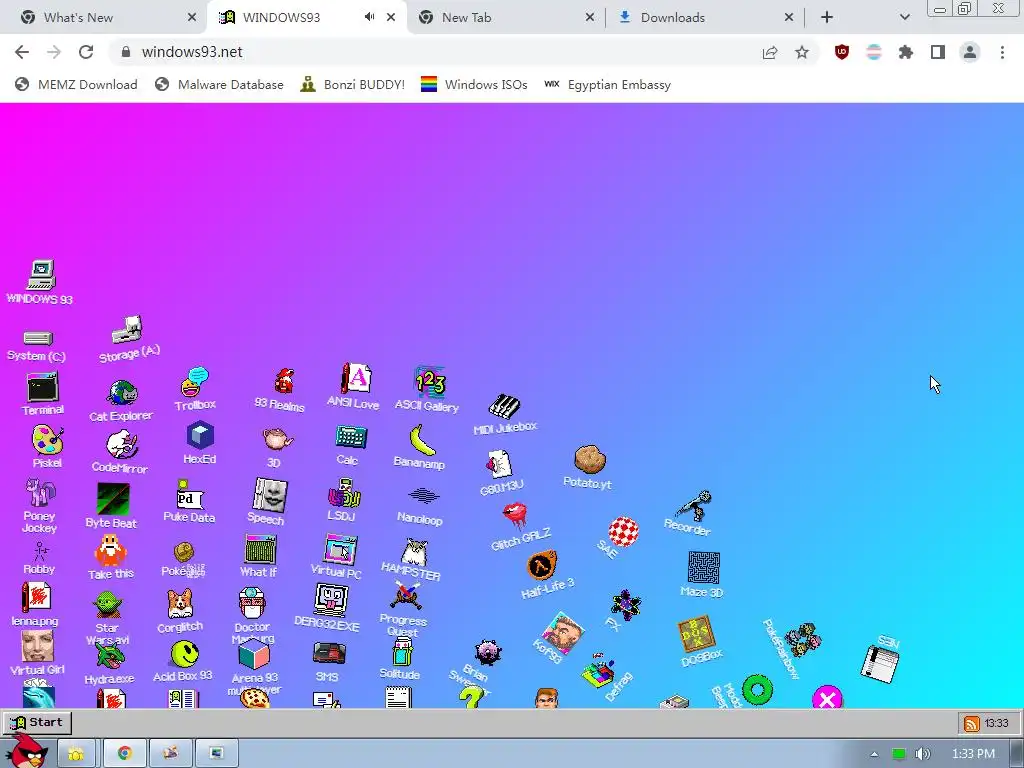1024x768 pixels.
Task: Open the ASCII Gallery icon
Action: point(430,382)
